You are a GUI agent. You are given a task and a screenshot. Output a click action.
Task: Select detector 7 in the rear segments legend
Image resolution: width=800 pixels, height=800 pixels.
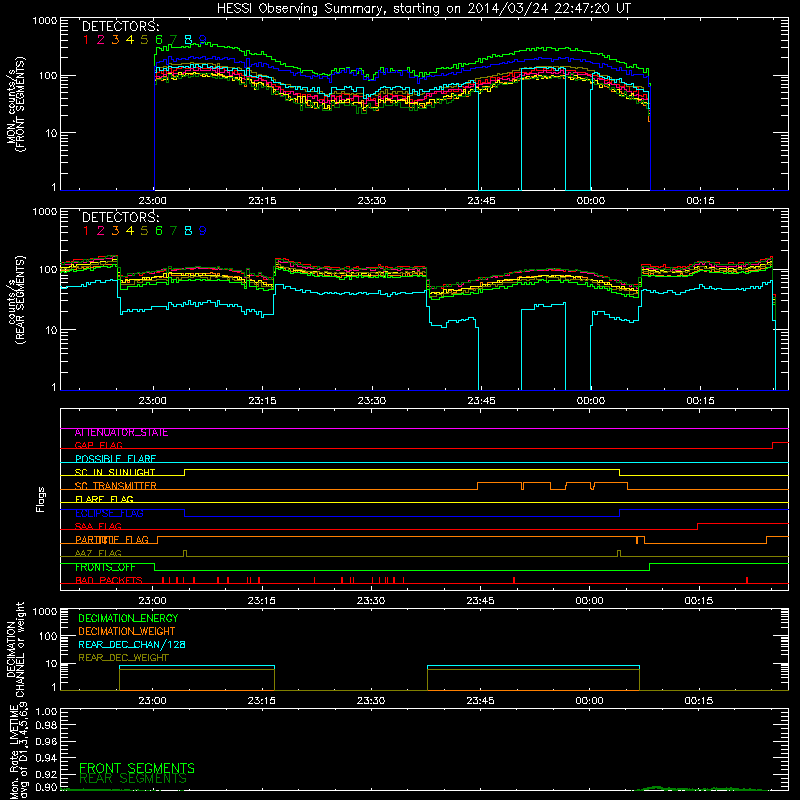pyautogui.click(x=173, y=231)
